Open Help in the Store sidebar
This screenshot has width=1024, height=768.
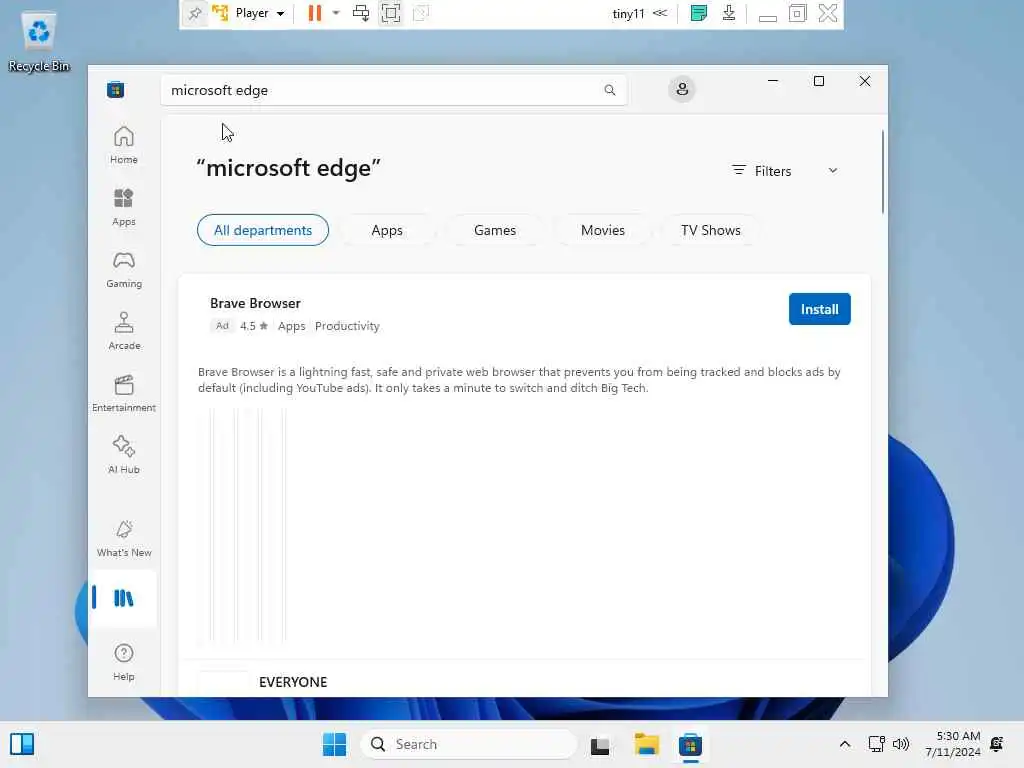(123, 662)
